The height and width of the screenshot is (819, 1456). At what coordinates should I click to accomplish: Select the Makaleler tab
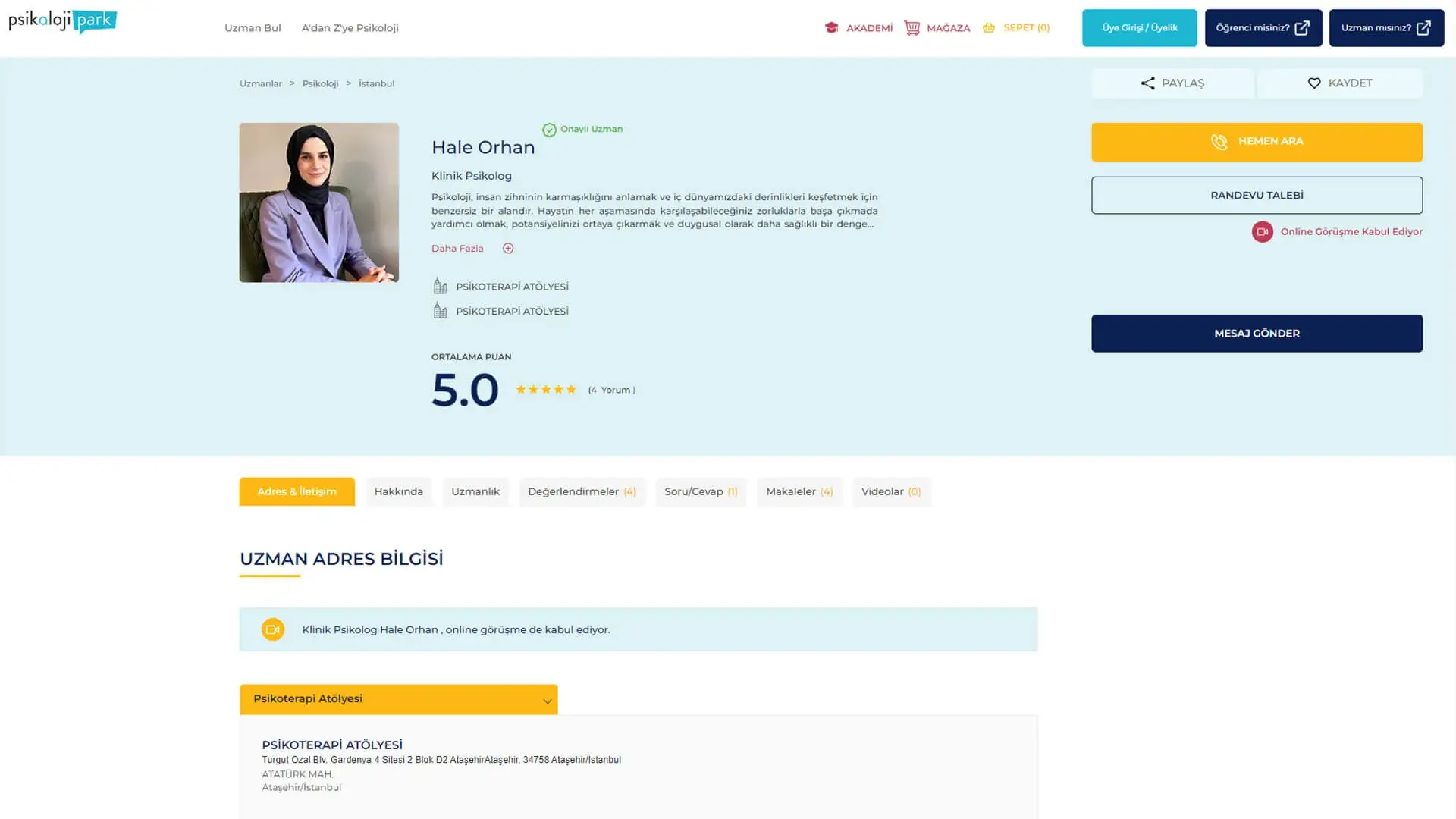coord(799,492)
